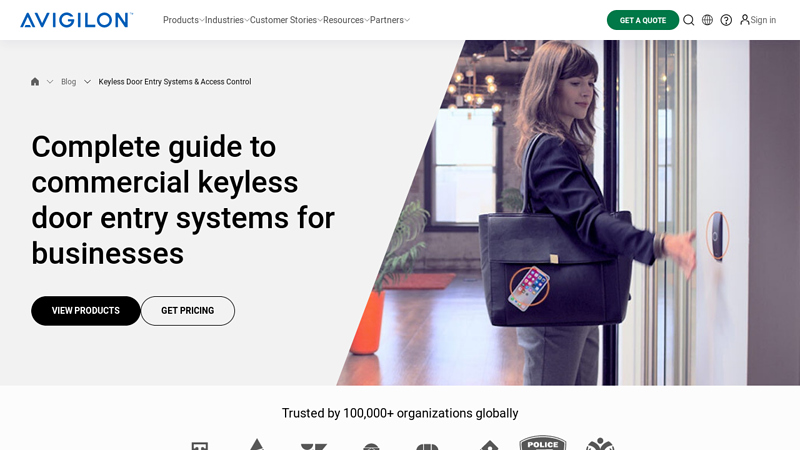Click the phone in the hero image
The width and height of the screenshot is (800, 450).
528,288
